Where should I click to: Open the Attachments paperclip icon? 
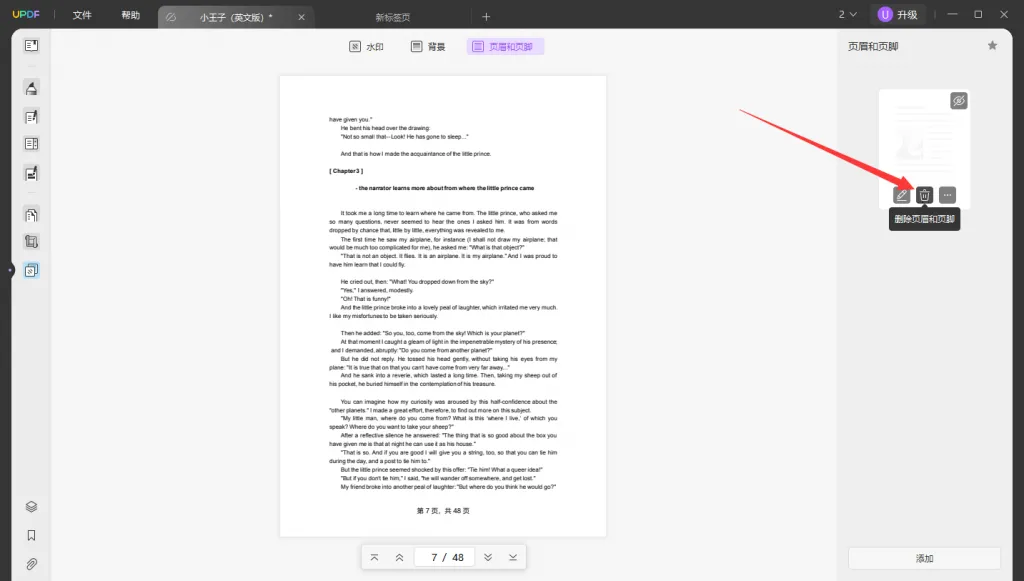tap(31, 564)
